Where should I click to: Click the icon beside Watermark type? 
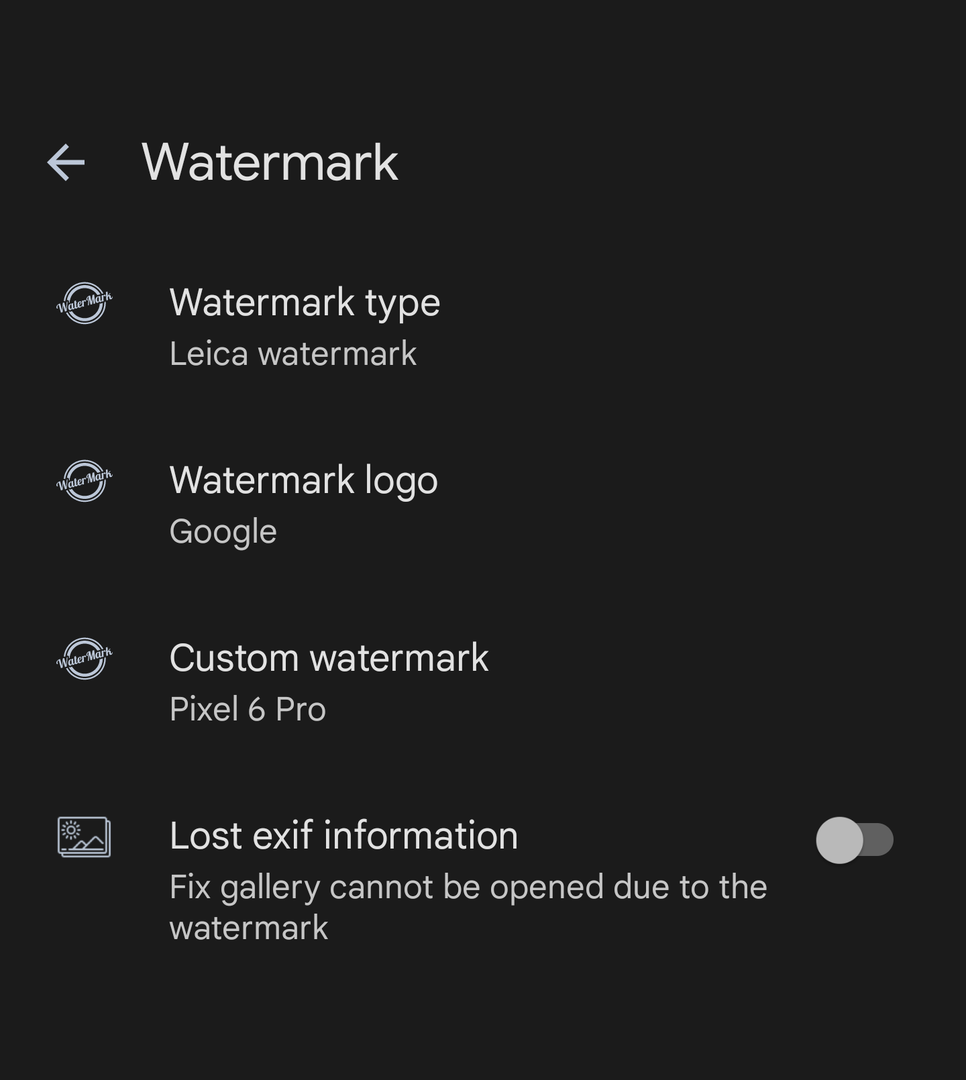pos(84,303)
